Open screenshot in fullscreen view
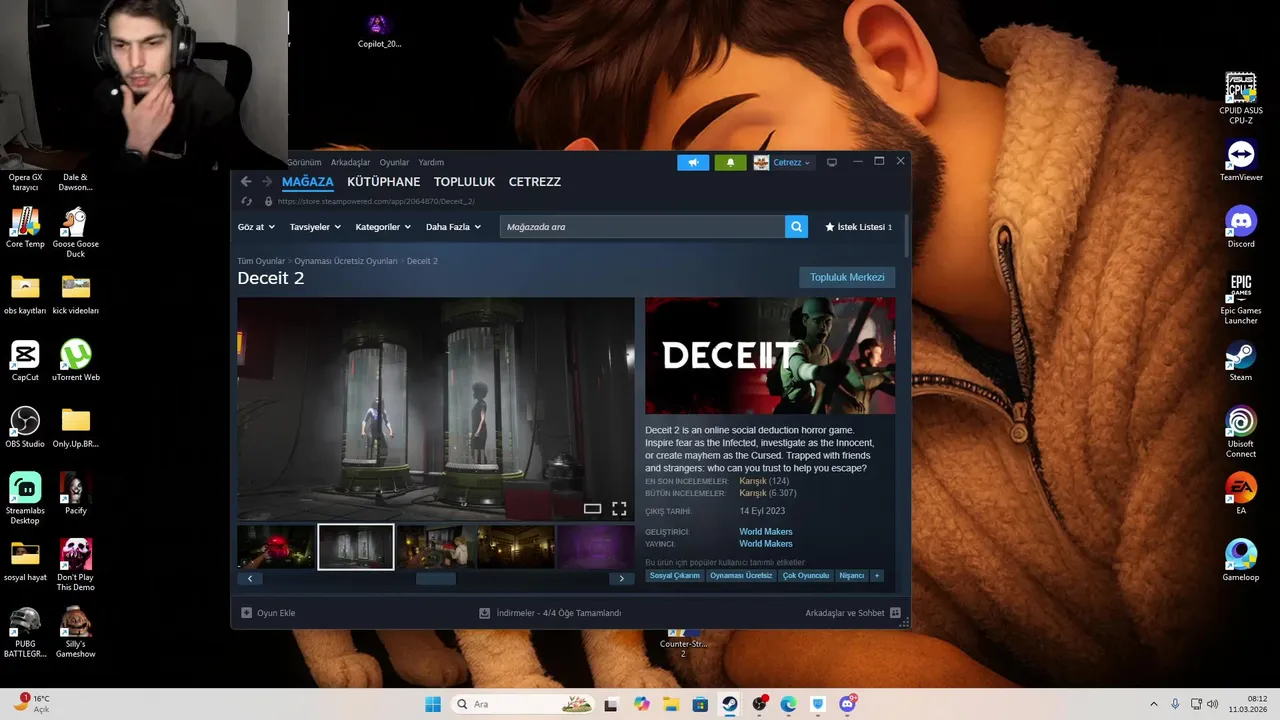Viewport: 1280px width, 720px height. 619,509
